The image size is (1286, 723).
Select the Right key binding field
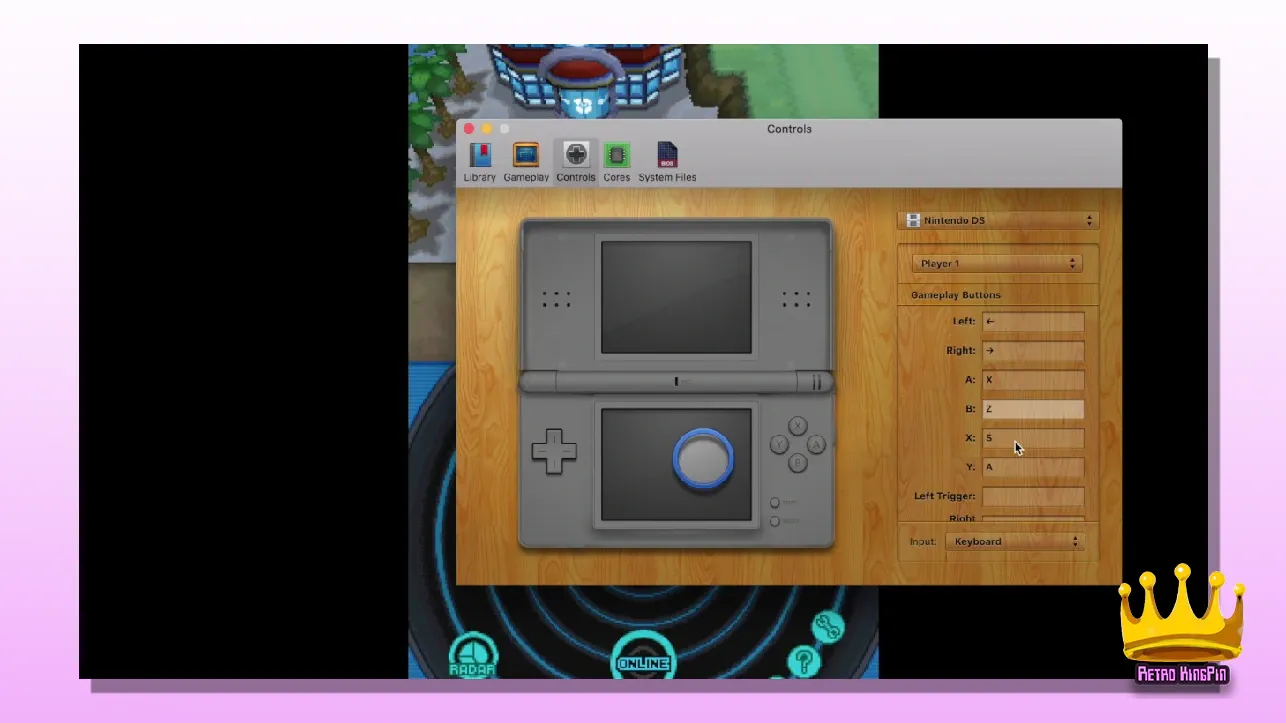[x=1033, y=351]
